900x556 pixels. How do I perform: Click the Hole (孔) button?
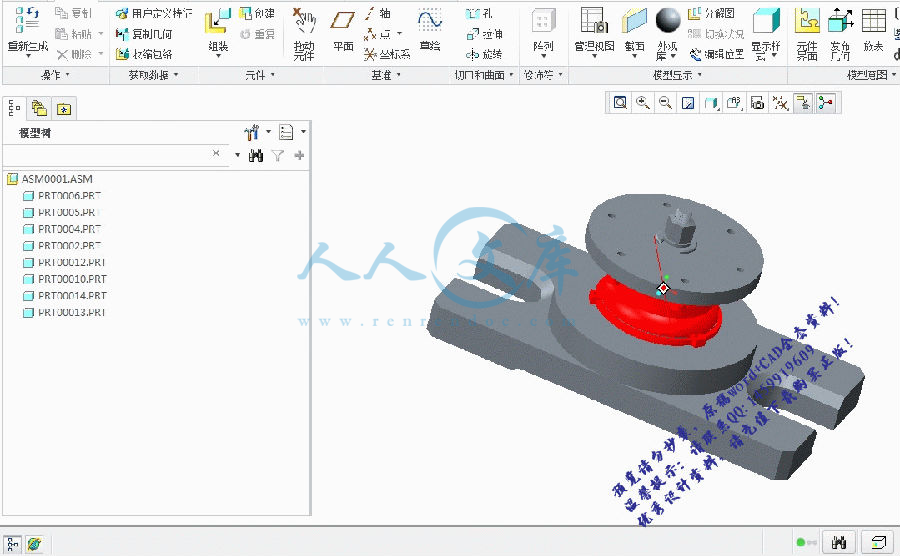(479, 13)
